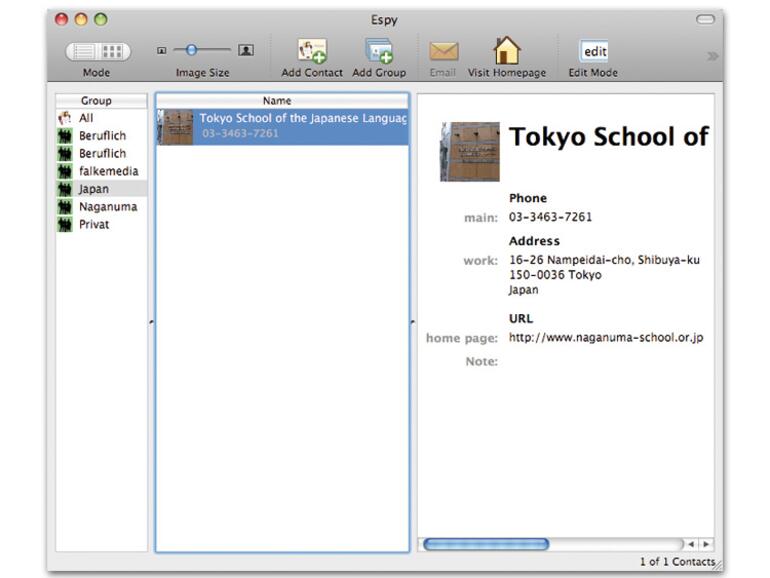This screenshot has width=770, height=578.
Task: Expand the toolbar overflow chevron
Action: click(712, 56)
